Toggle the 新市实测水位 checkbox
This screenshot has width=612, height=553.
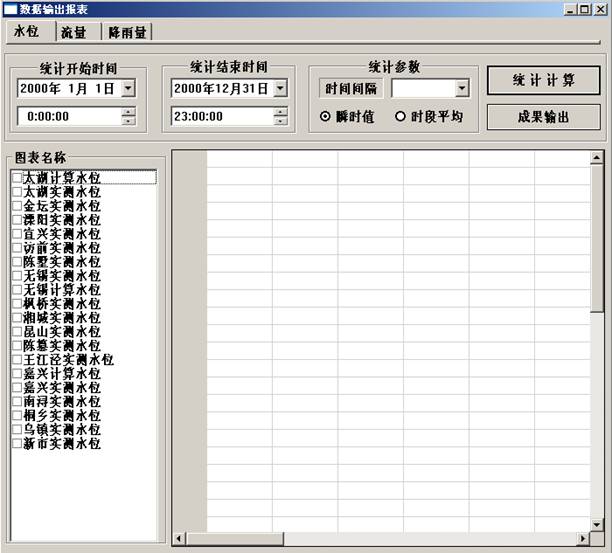(x=16, y=444)
